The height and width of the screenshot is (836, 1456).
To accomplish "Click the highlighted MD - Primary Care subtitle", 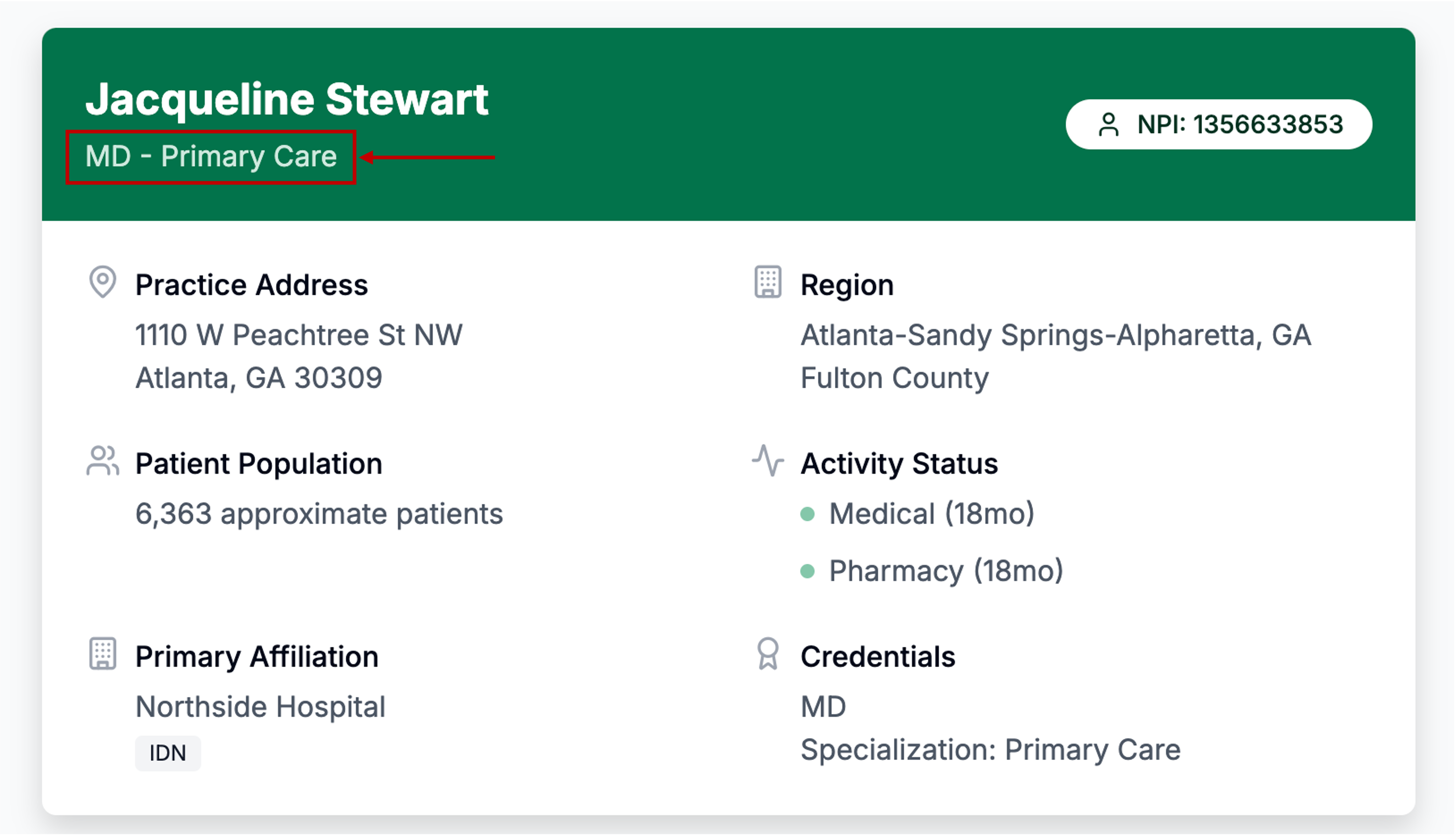I will click(211, 157).
